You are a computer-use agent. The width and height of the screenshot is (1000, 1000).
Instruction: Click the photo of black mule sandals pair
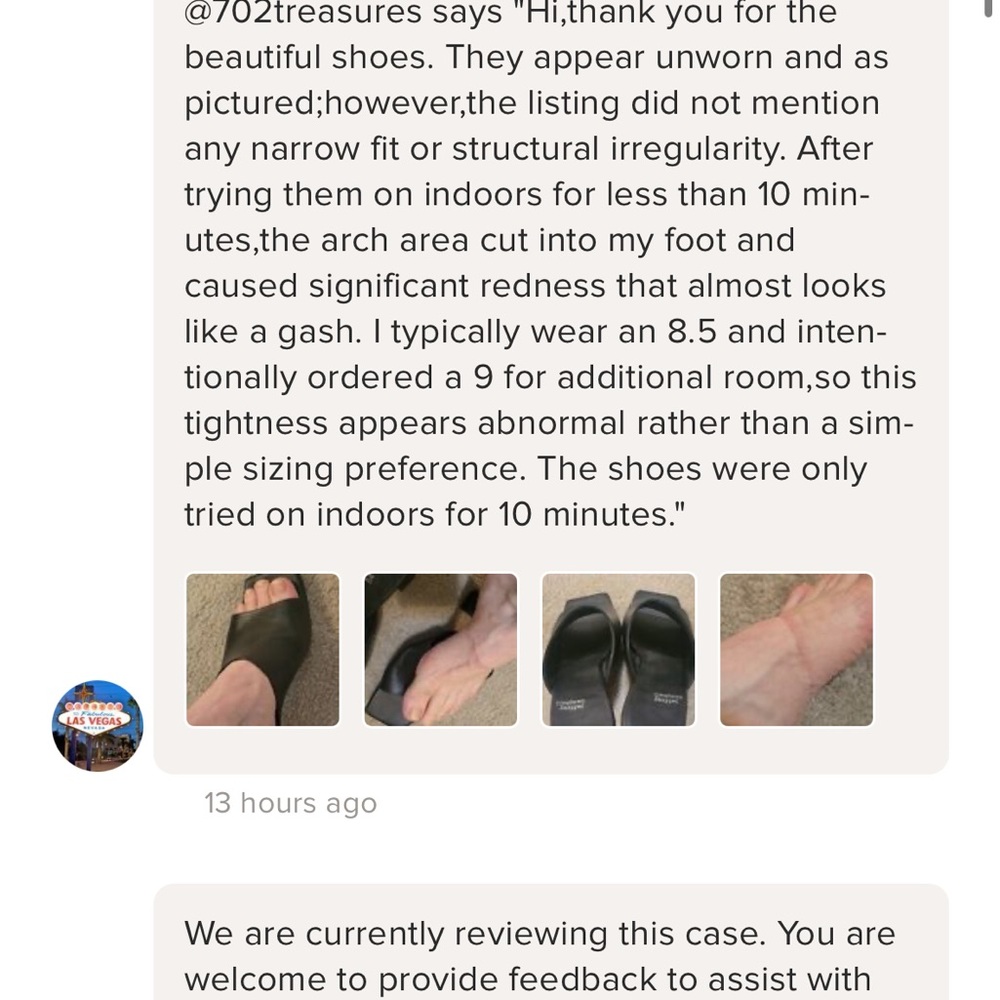coord(618,648)
